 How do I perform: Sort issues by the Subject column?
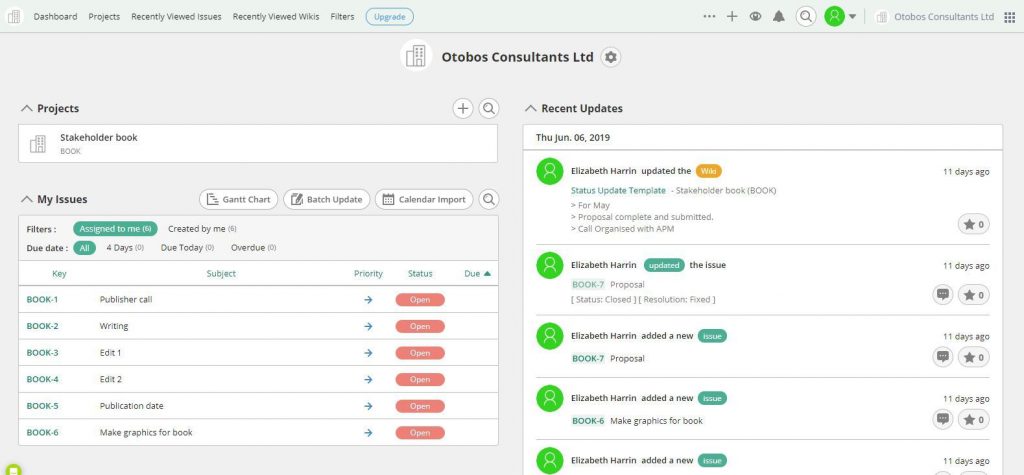point(221,274)
